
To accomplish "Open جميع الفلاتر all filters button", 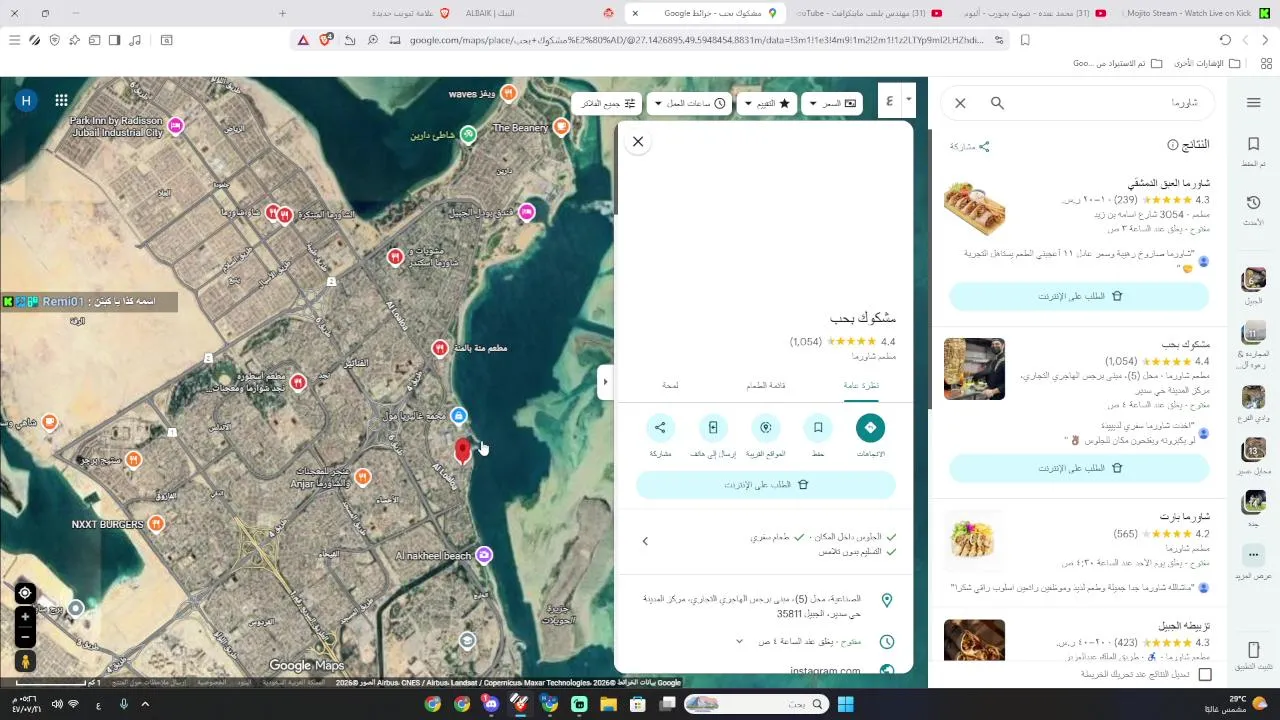I will click(x=608, y=103).
